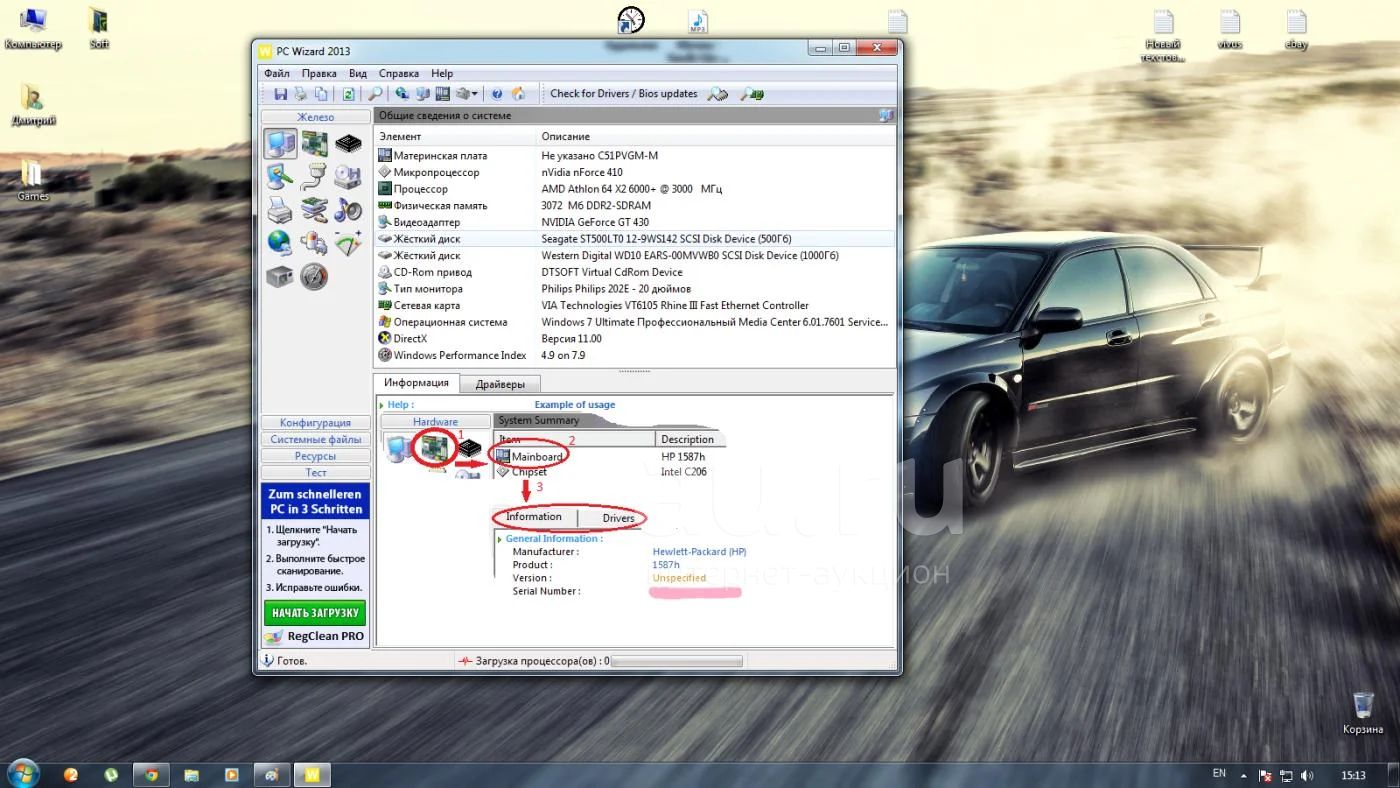Select the Printers icon in the sidebar
Screen dimensions: 1400x788
coord(280,210)
